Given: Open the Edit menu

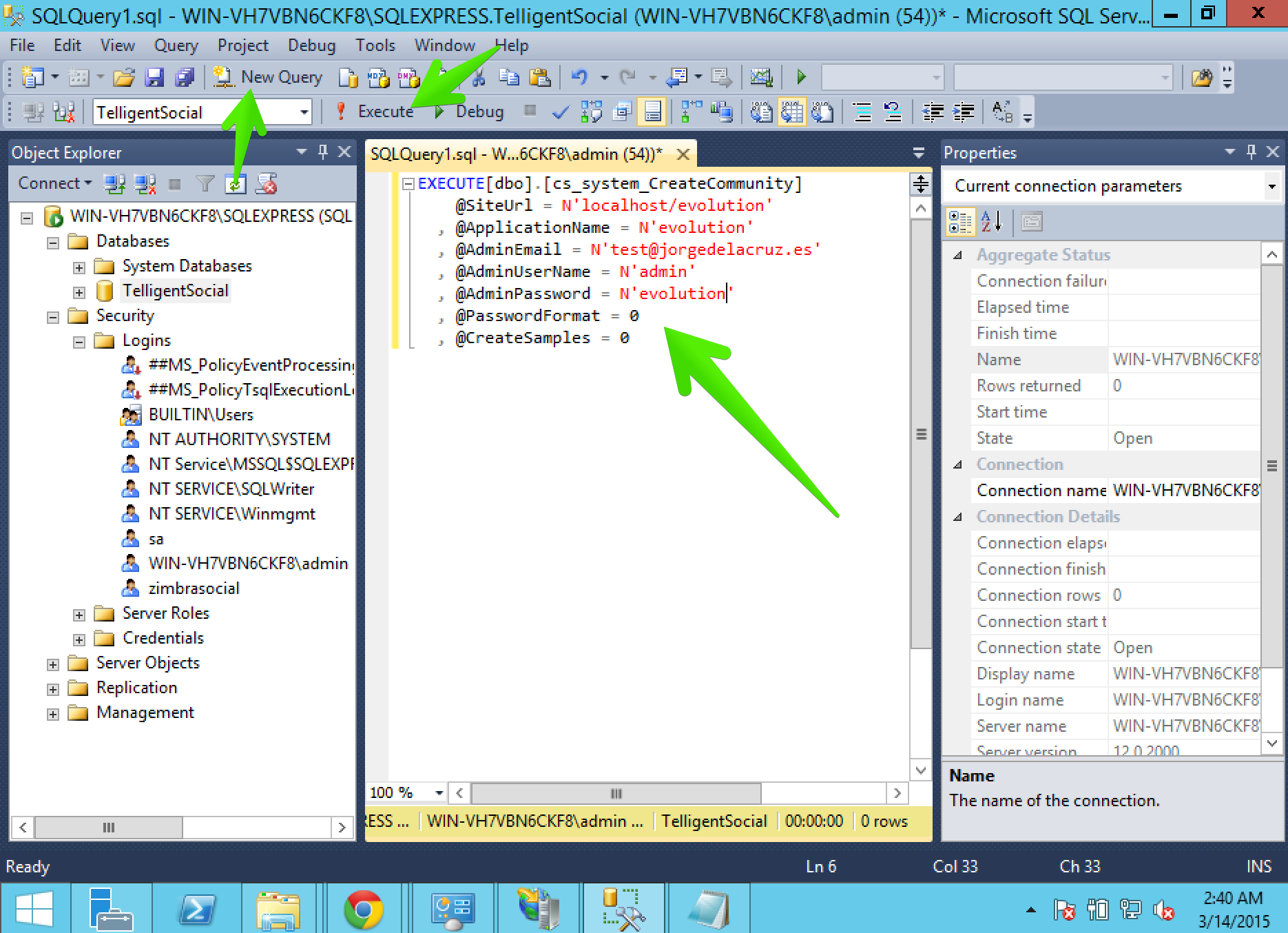Looking at the screenshot, I should pyautogui.click(x=67, y=45).
